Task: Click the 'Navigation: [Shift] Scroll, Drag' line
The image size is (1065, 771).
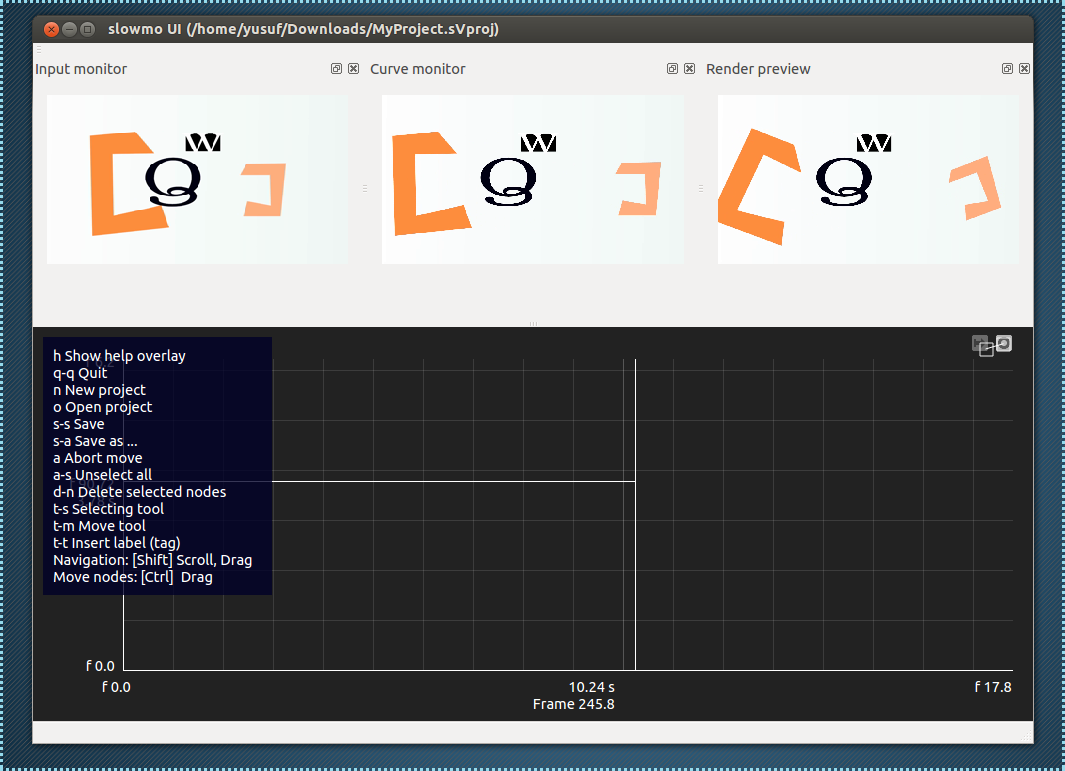Action: click(x=153, y=560)
